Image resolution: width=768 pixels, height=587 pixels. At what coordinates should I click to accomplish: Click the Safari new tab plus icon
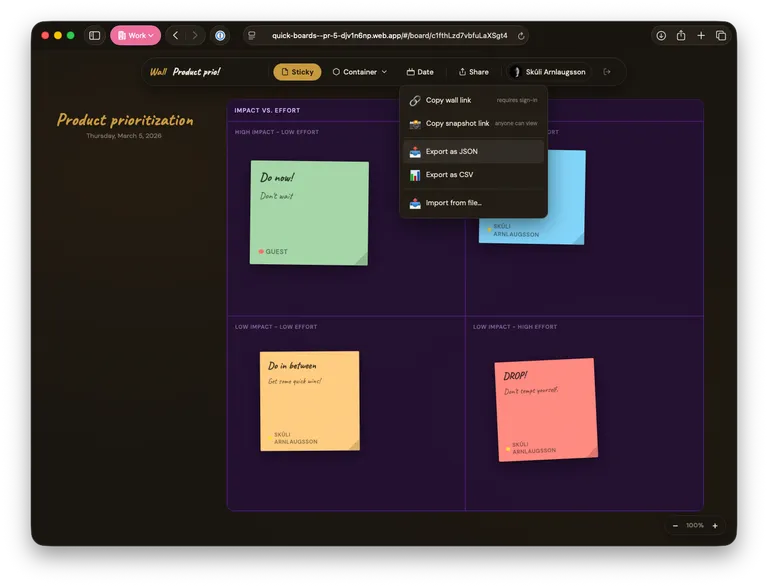701,35
